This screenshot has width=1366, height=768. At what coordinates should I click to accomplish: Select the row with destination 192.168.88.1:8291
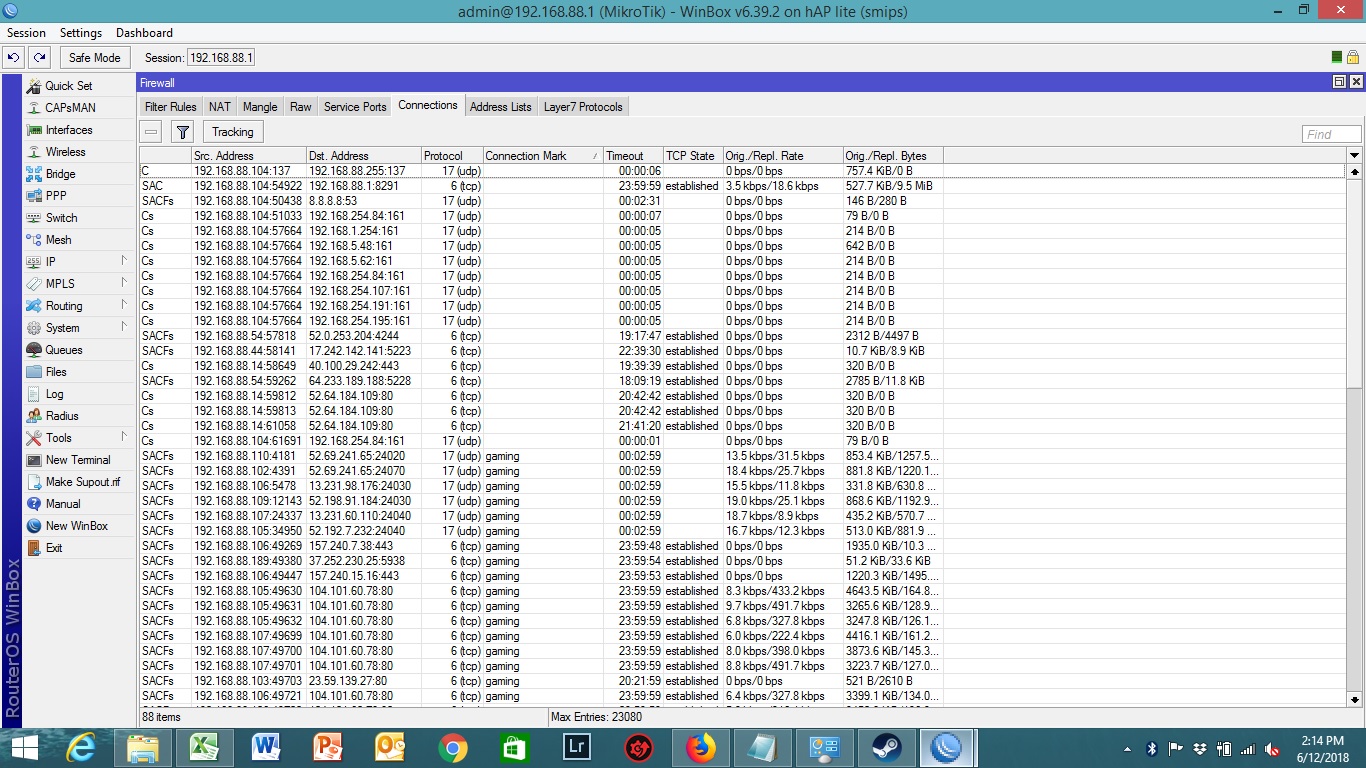click(741, 186)
